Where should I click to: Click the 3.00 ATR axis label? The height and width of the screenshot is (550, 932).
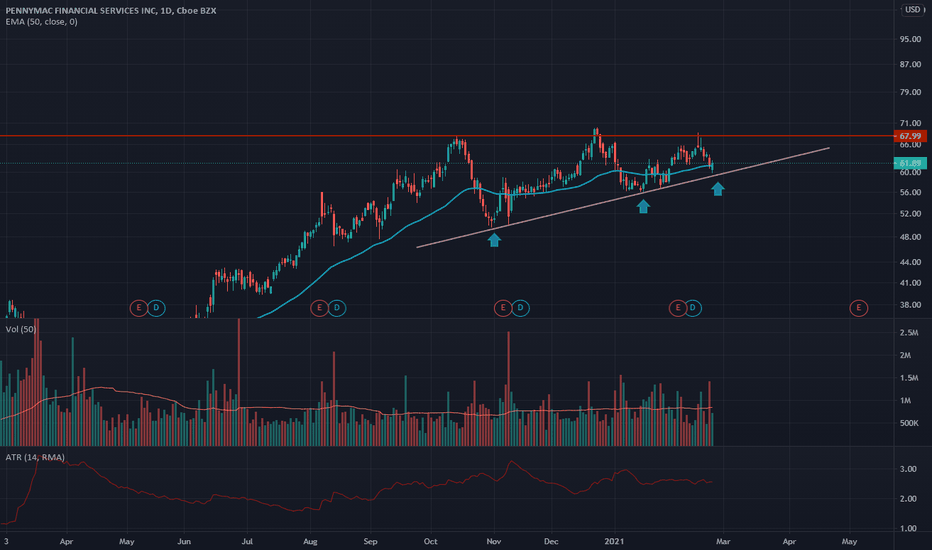(x=908, y=469)
